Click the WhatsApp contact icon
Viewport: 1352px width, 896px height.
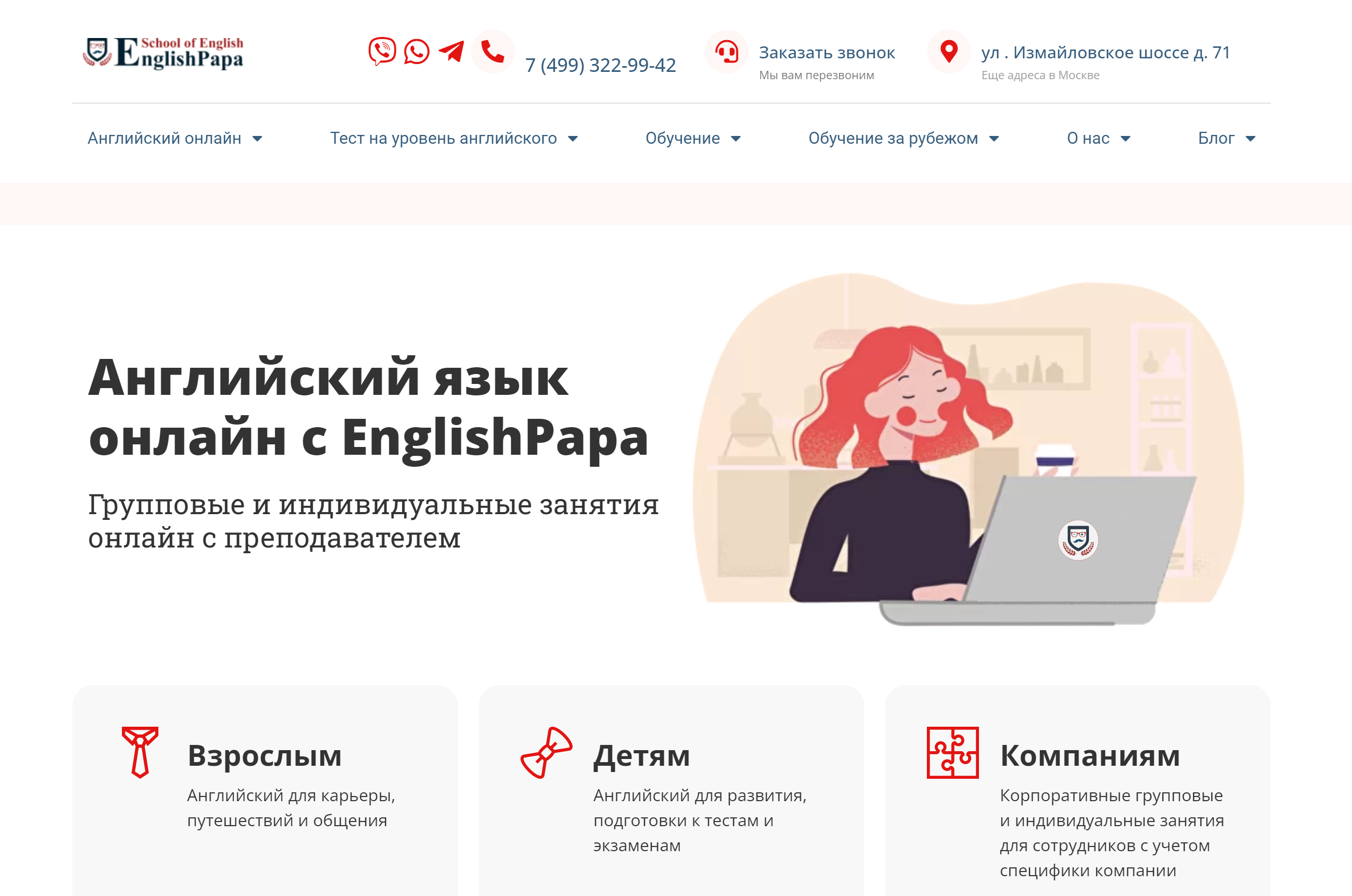tap(416, 52)
